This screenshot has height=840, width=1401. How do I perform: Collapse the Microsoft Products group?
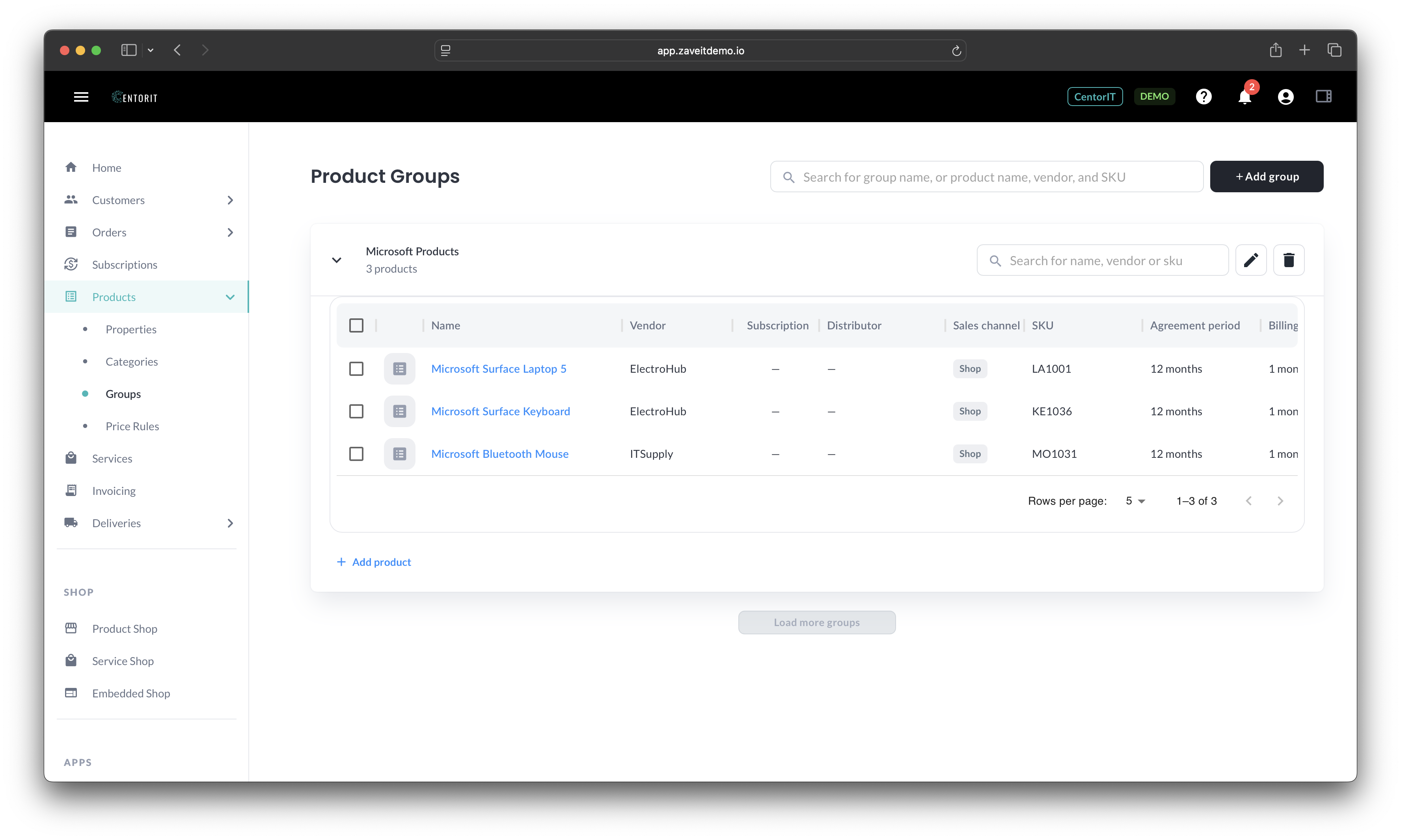point(336,260)
